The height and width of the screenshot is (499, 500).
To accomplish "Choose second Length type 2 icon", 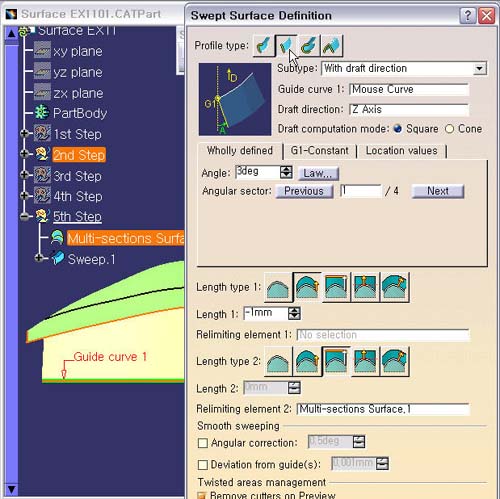I will [307, 361].
